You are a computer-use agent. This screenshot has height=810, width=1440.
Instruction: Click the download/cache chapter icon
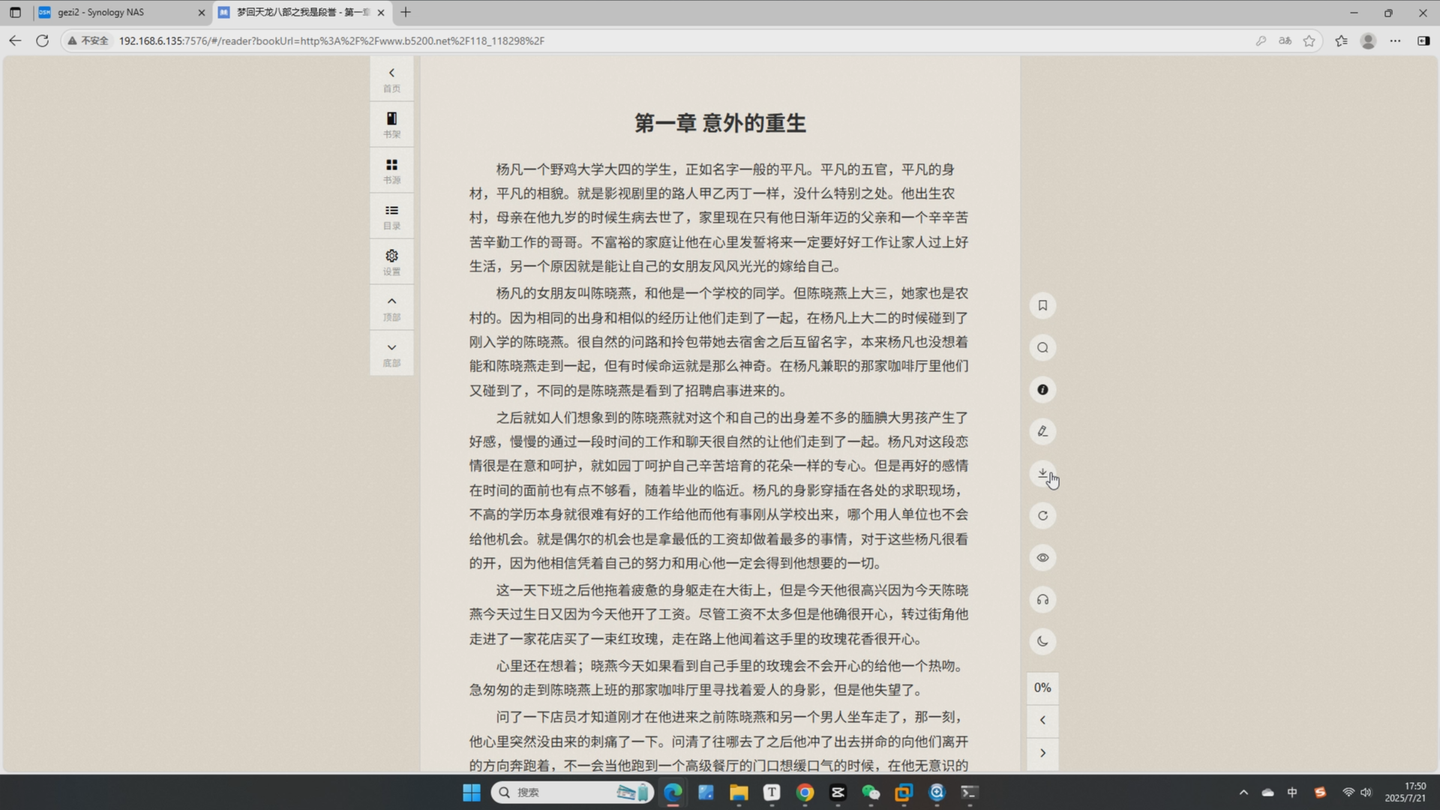coord(1042,473)
